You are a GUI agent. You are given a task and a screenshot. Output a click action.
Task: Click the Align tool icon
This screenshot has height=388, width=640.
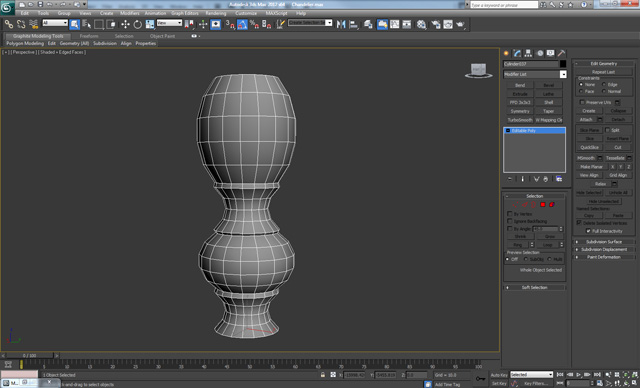coord(353,24)
